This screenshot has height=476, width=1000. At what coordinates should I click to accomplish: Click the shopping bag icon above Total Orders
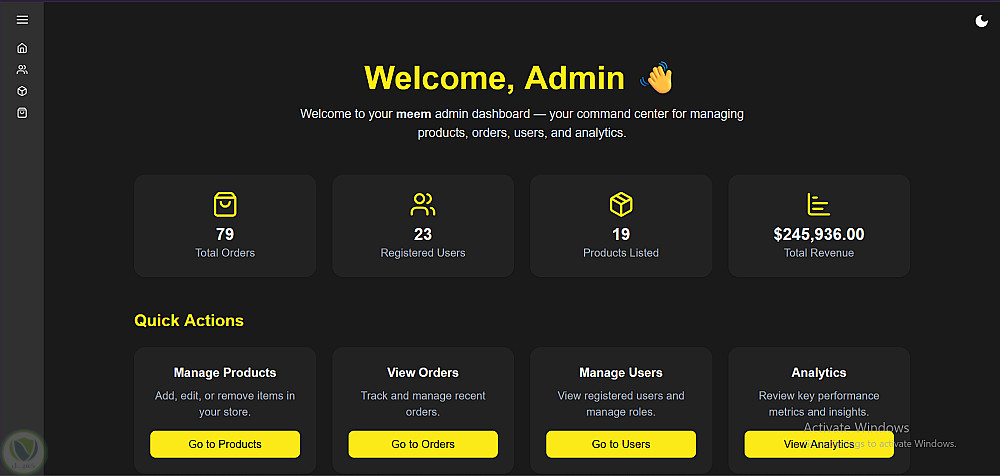pos(225,205)
